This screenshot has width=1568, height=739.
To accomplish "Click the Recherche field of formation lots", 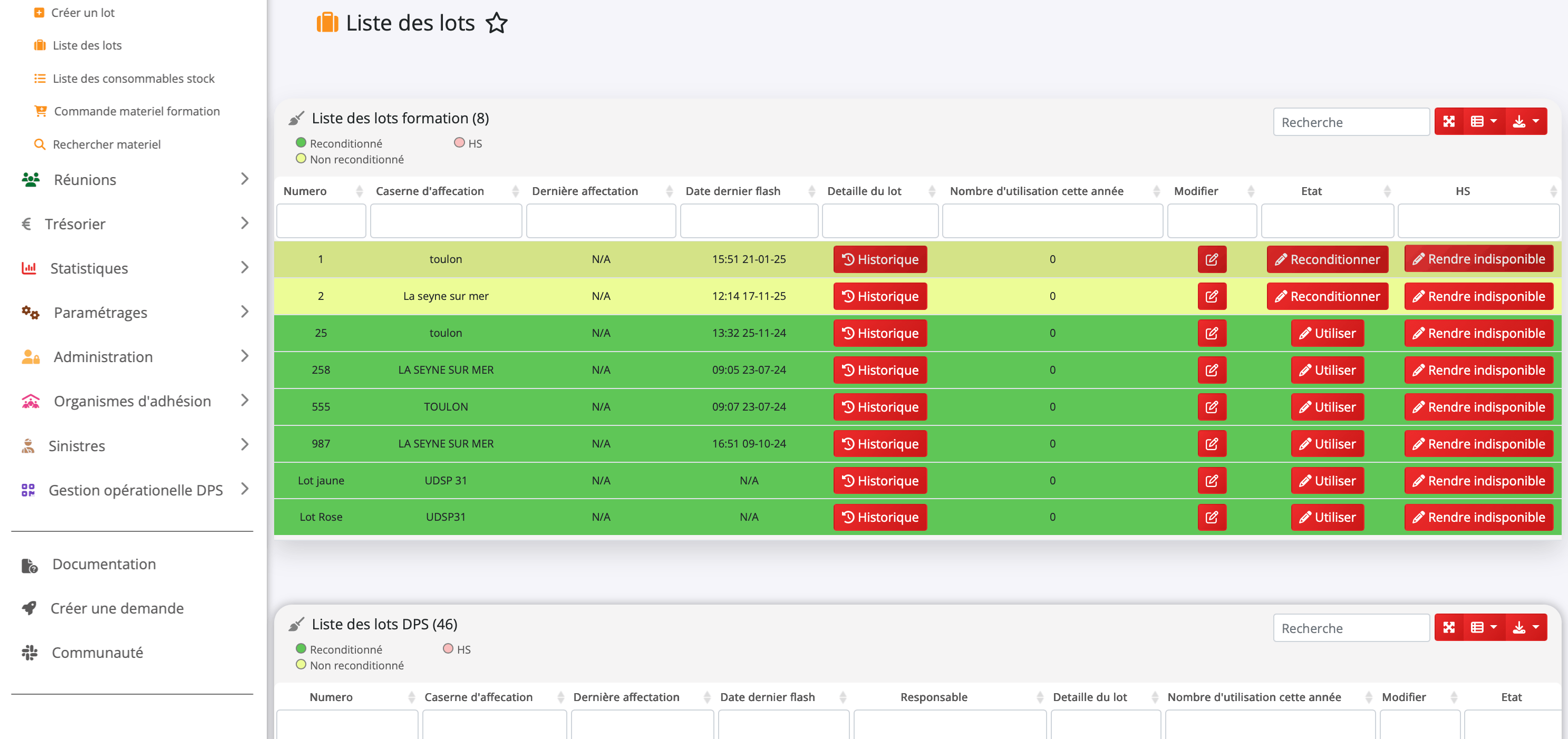I will click(x=1351, y=122).
